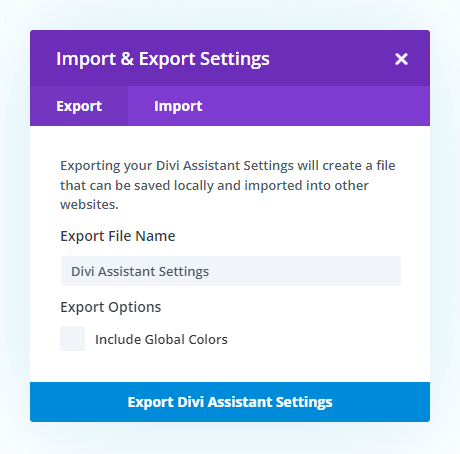Click the Include Global Colors label
The height and width of the screenshot is (454, 460).
(x=161, y=339)
